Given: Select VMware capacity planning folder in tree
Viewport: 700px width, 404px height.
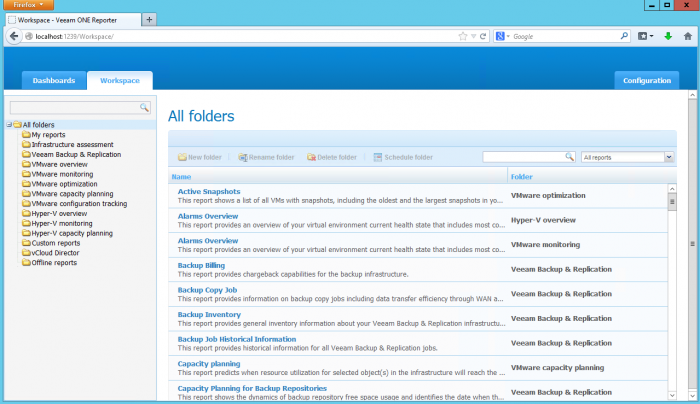Looking at the screenshot, I should tap(72, 193).
